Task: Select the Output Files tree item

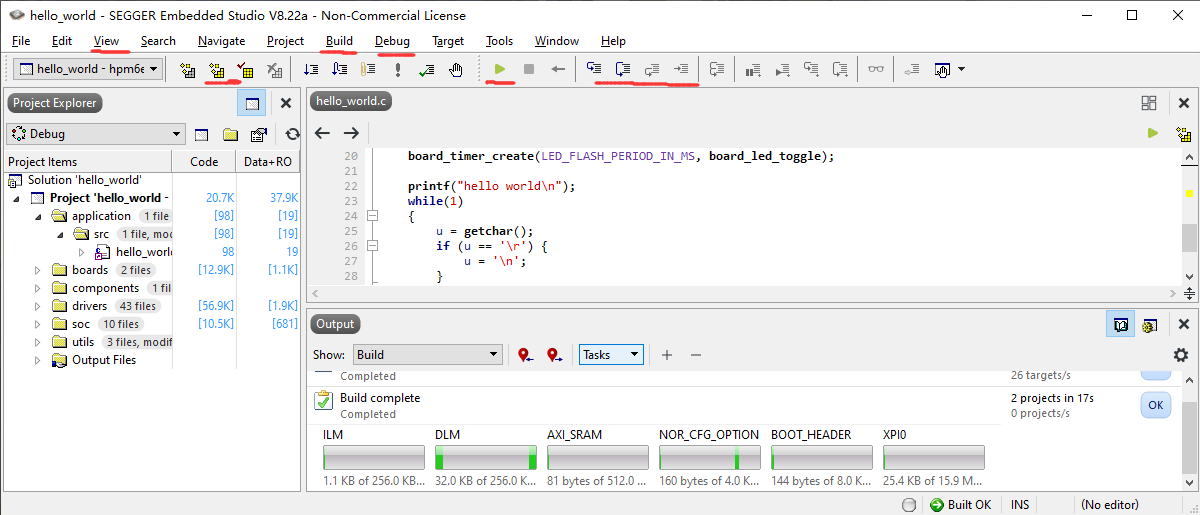Action: click(104, 360)
